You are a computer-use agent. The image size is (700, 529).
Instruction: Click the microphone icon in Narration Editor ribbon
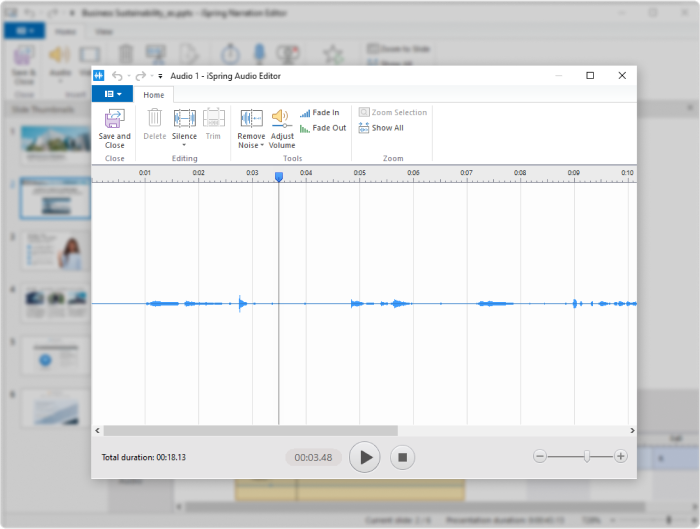[x=259, y=54]
